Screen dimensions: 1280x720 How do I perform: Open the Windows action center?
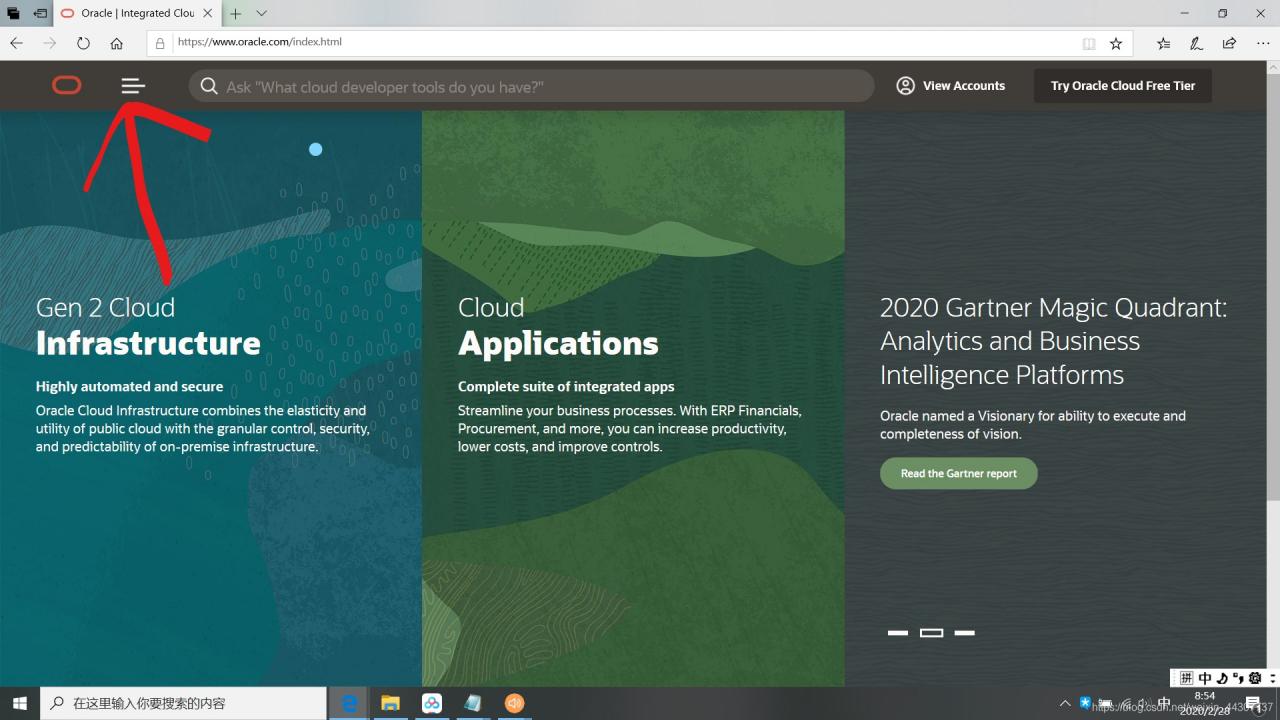[1253, 703]
